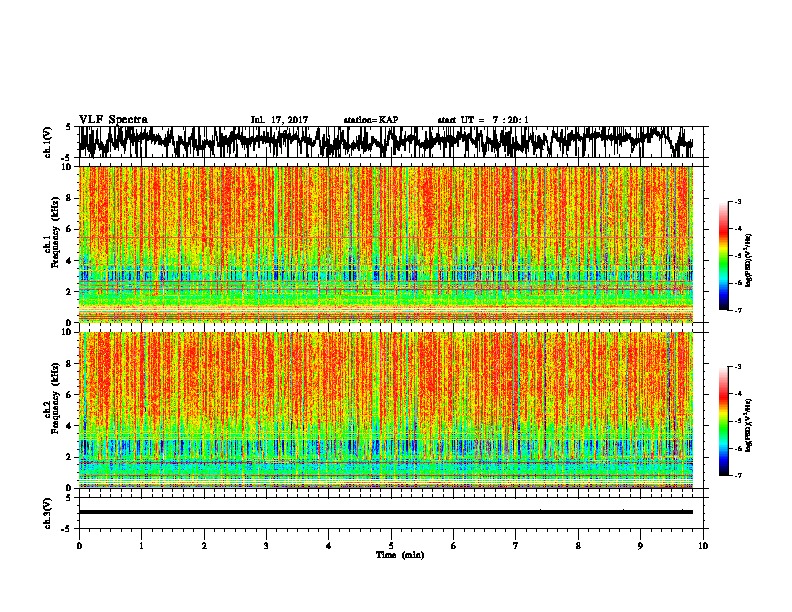
Task: Click the "7" tick on the time axis
Action: (x=516, y=546)
